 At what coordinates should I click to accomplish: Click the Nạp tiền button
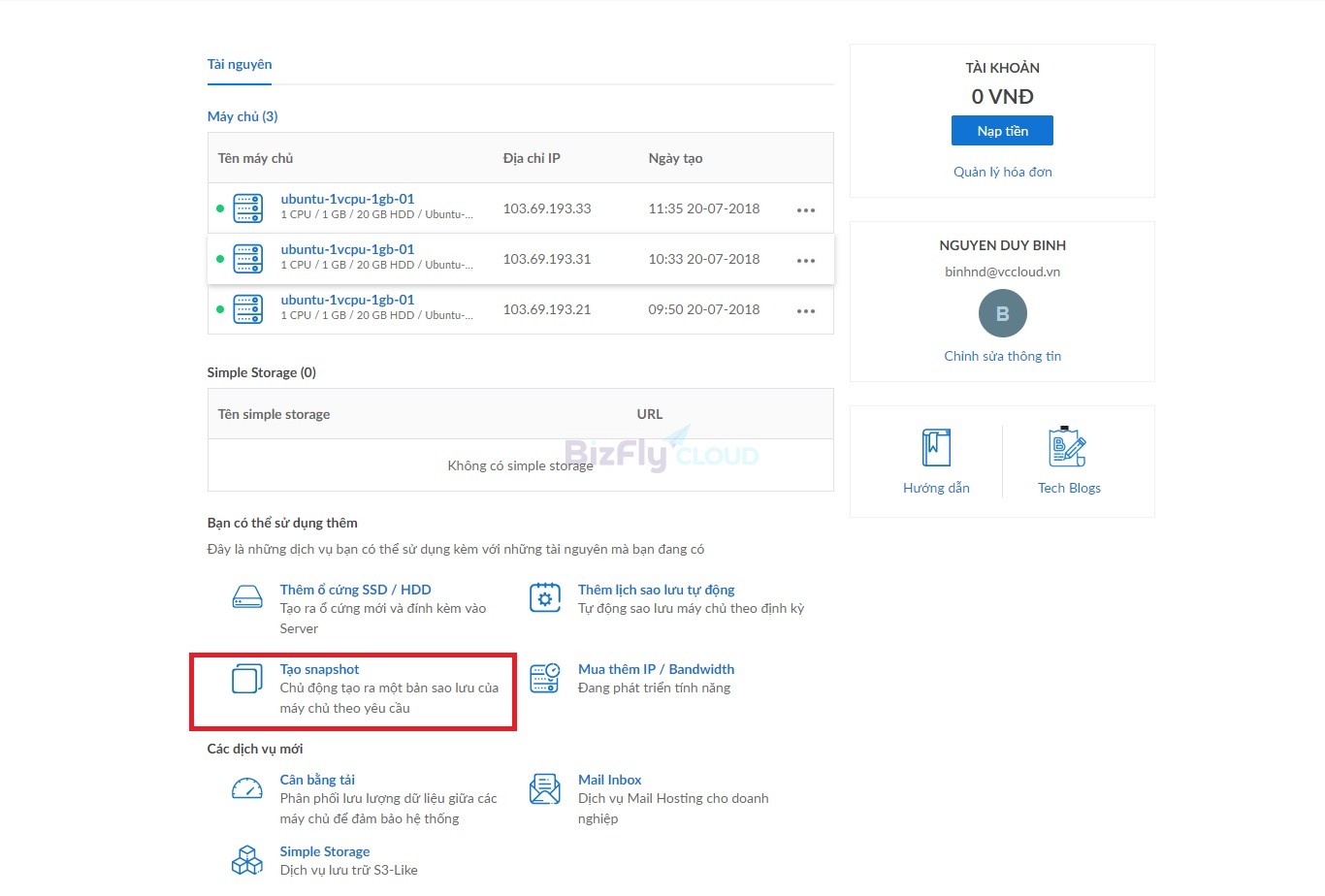[x=1002, y=131]
